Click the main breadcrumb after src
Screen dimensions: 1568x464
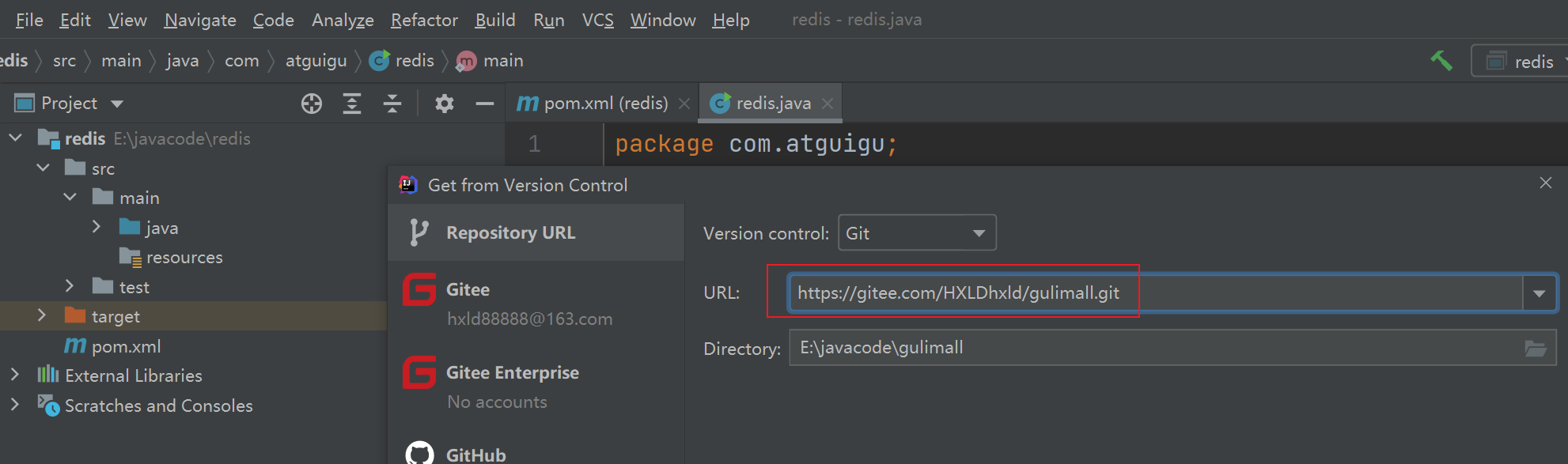coord(122,61)
